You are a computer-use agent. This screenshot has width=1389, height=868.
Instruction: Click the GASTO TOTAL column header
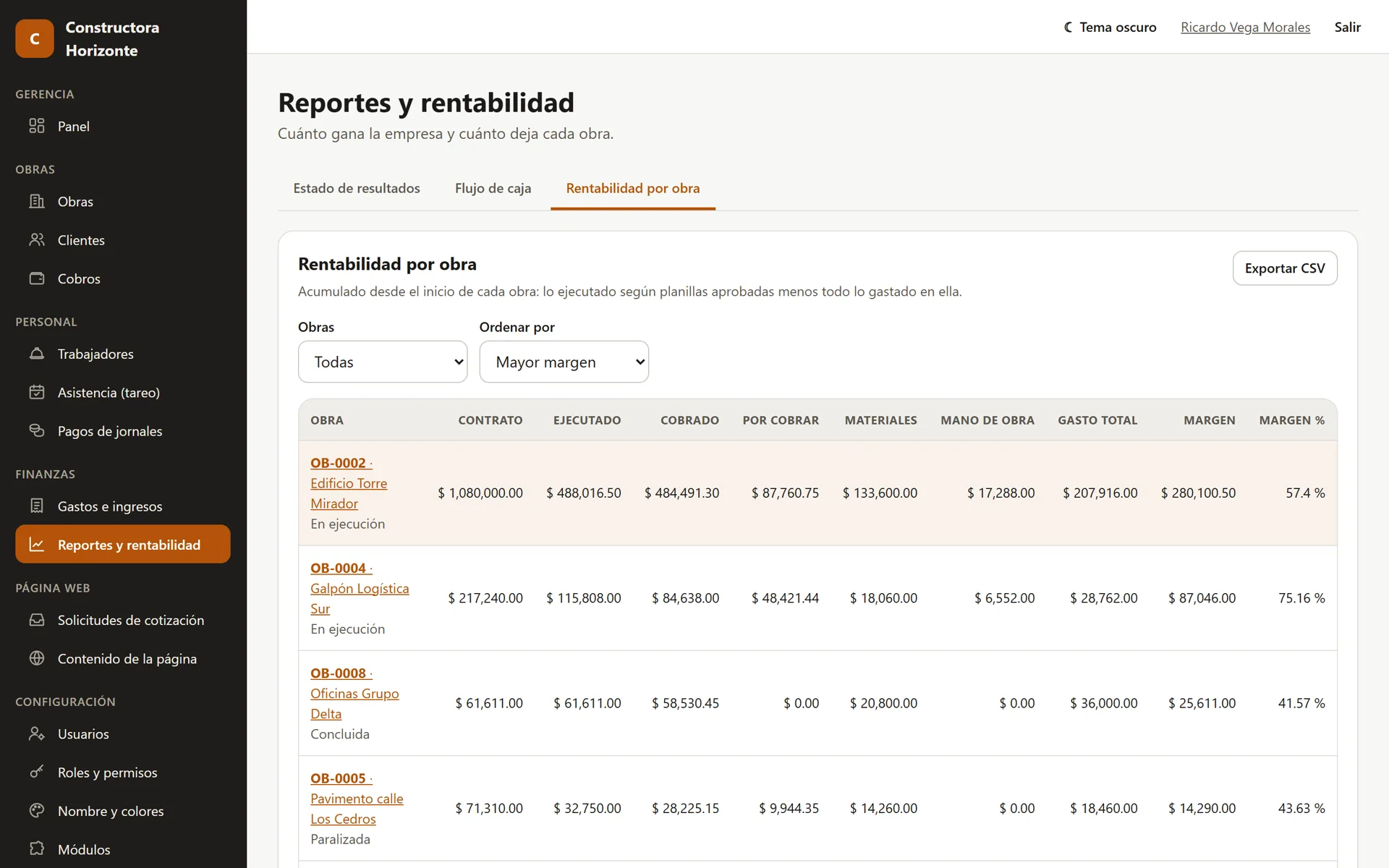[1097, 420]
